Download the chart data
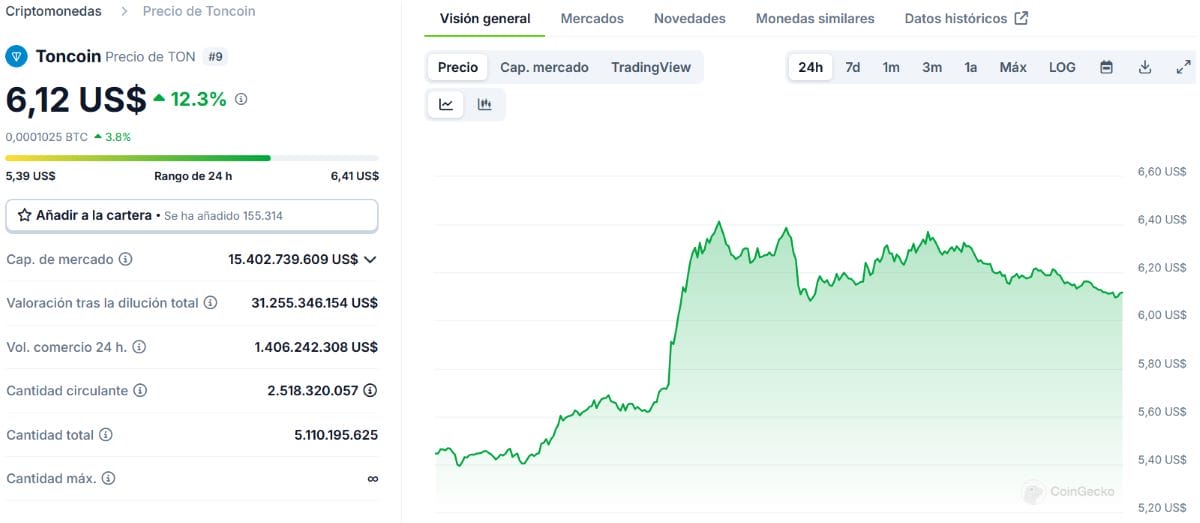The height and width of the screenshot is (523, 1200). [x=1145, y=68]
